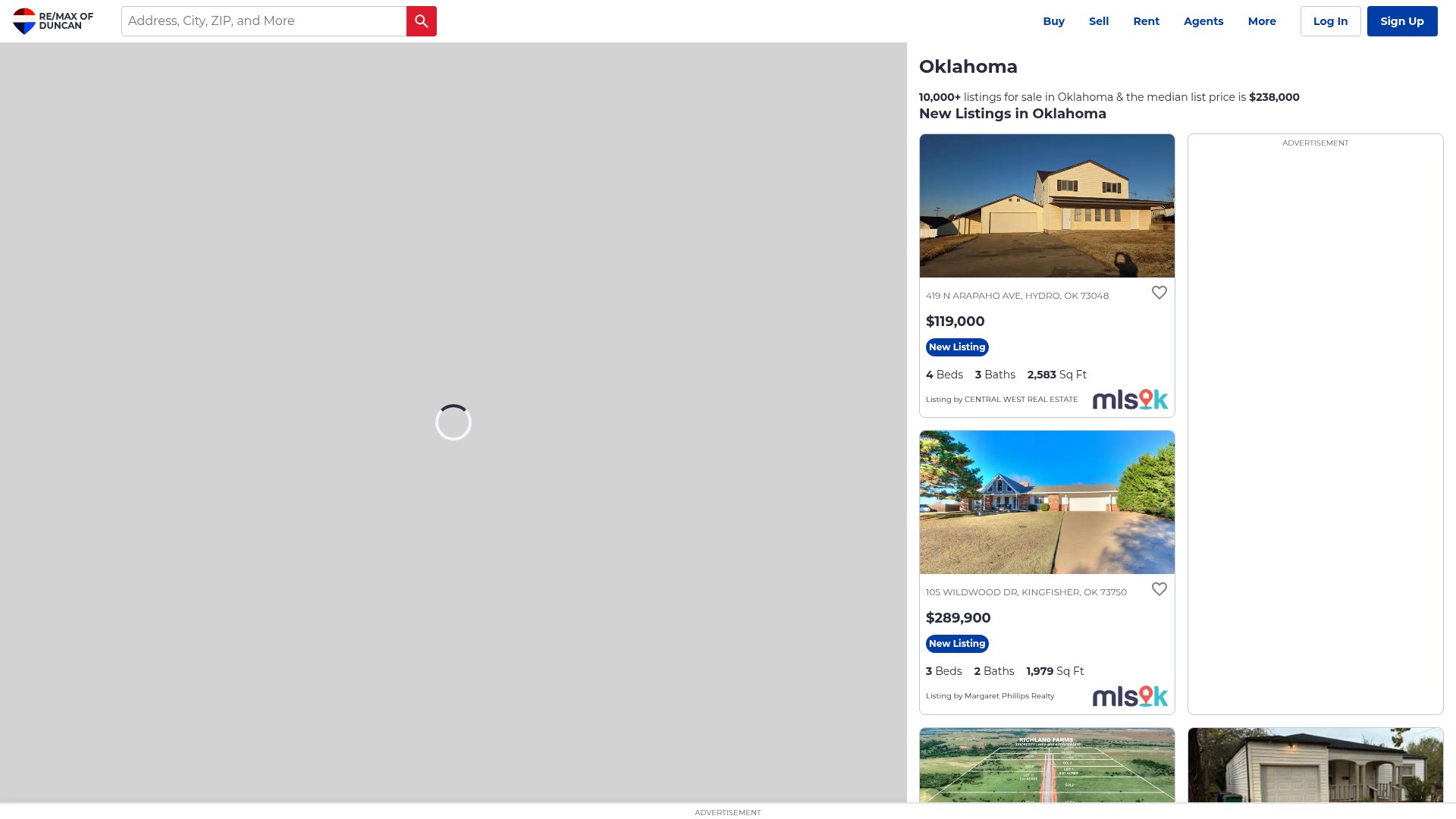Click the Oklahoma page heading
The width and height of the screenshot is (1456, 819).
(968, 67)
